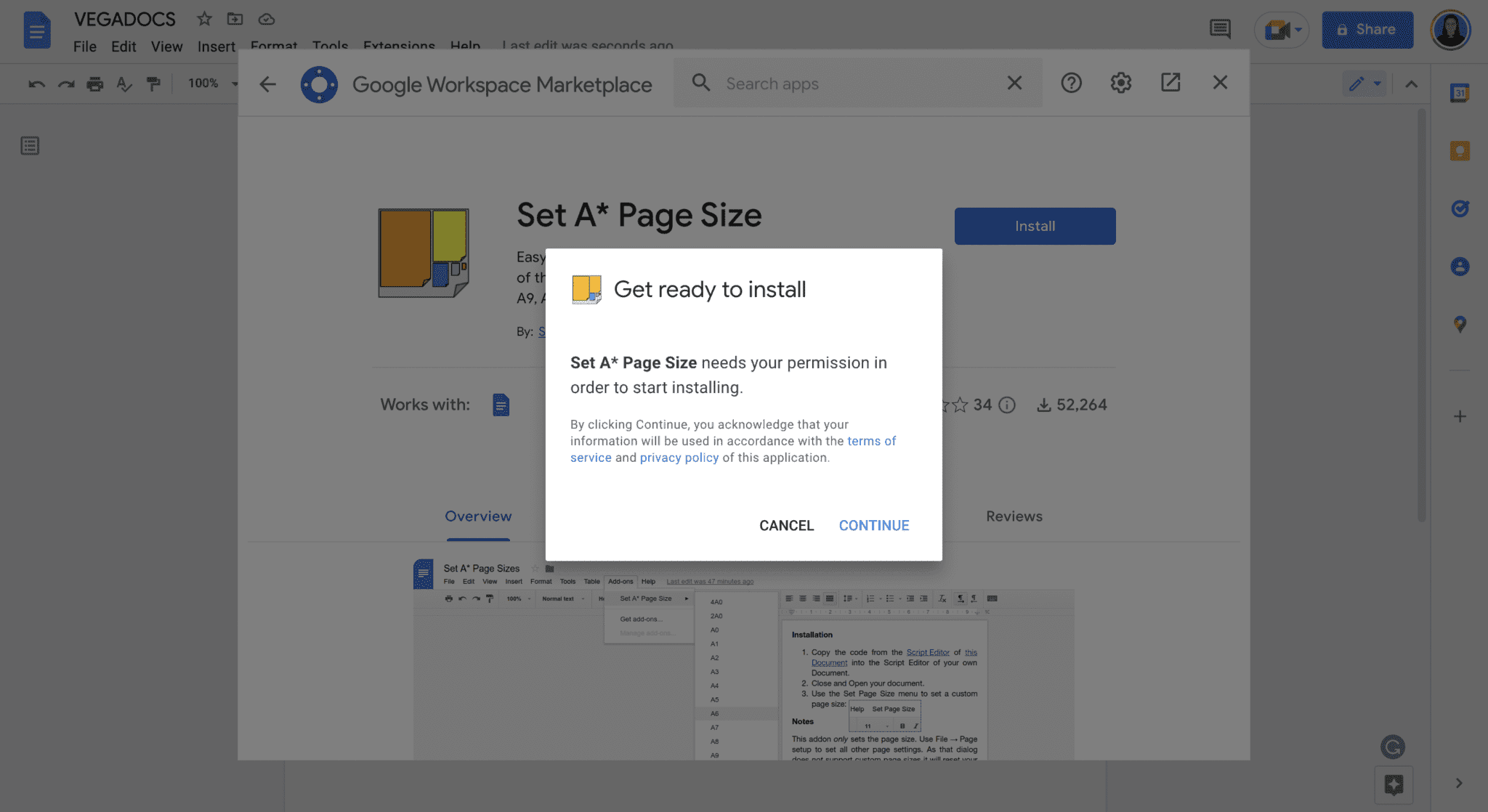Screen dimensions: 1488x812
Task: Open Google Calendar in side panel
Action: click(x=1460, y=92)
